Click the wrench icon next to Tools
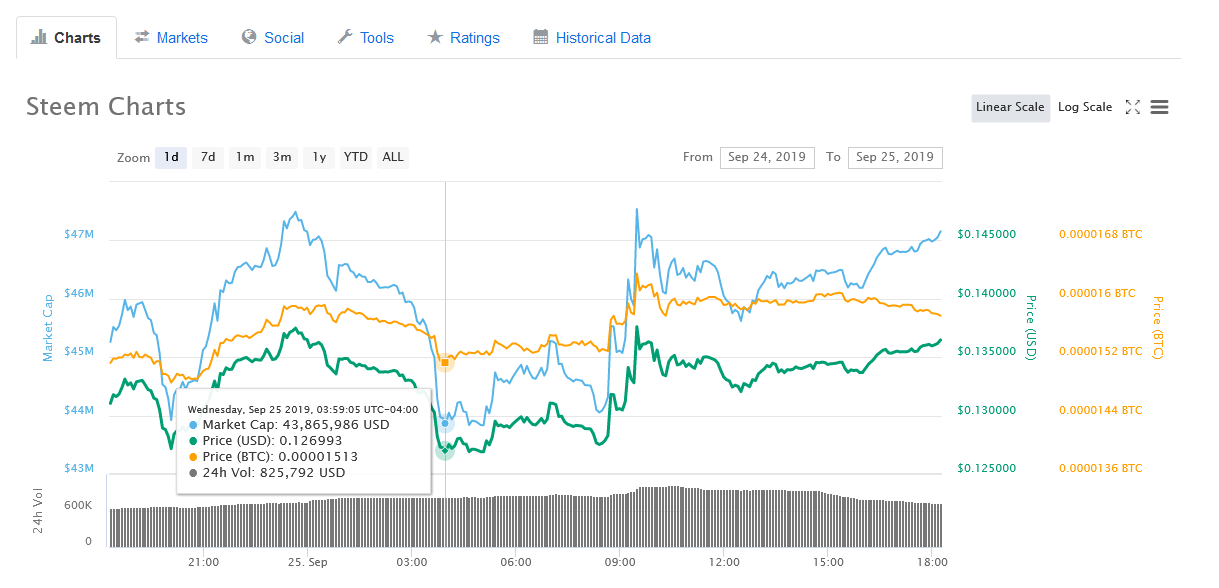The height and width of the screenshot is (588, 1219). (x=345, y=37)
